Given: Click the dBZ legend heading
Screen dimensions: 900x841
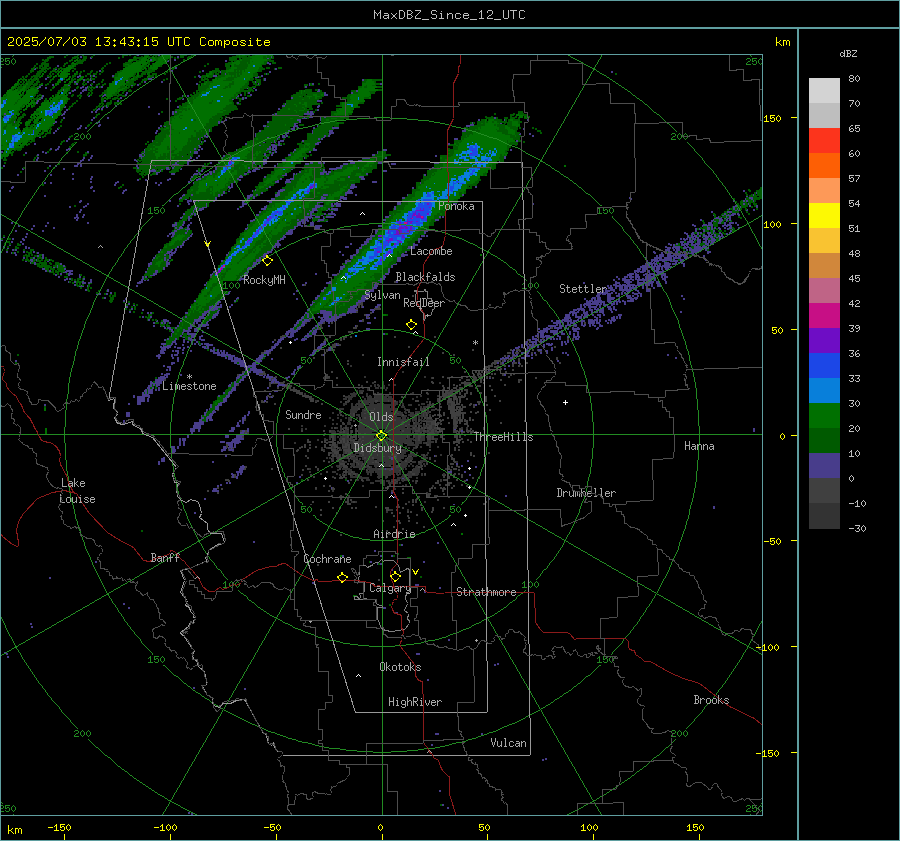Looking at the screenshot, I should tap(848, 54).
